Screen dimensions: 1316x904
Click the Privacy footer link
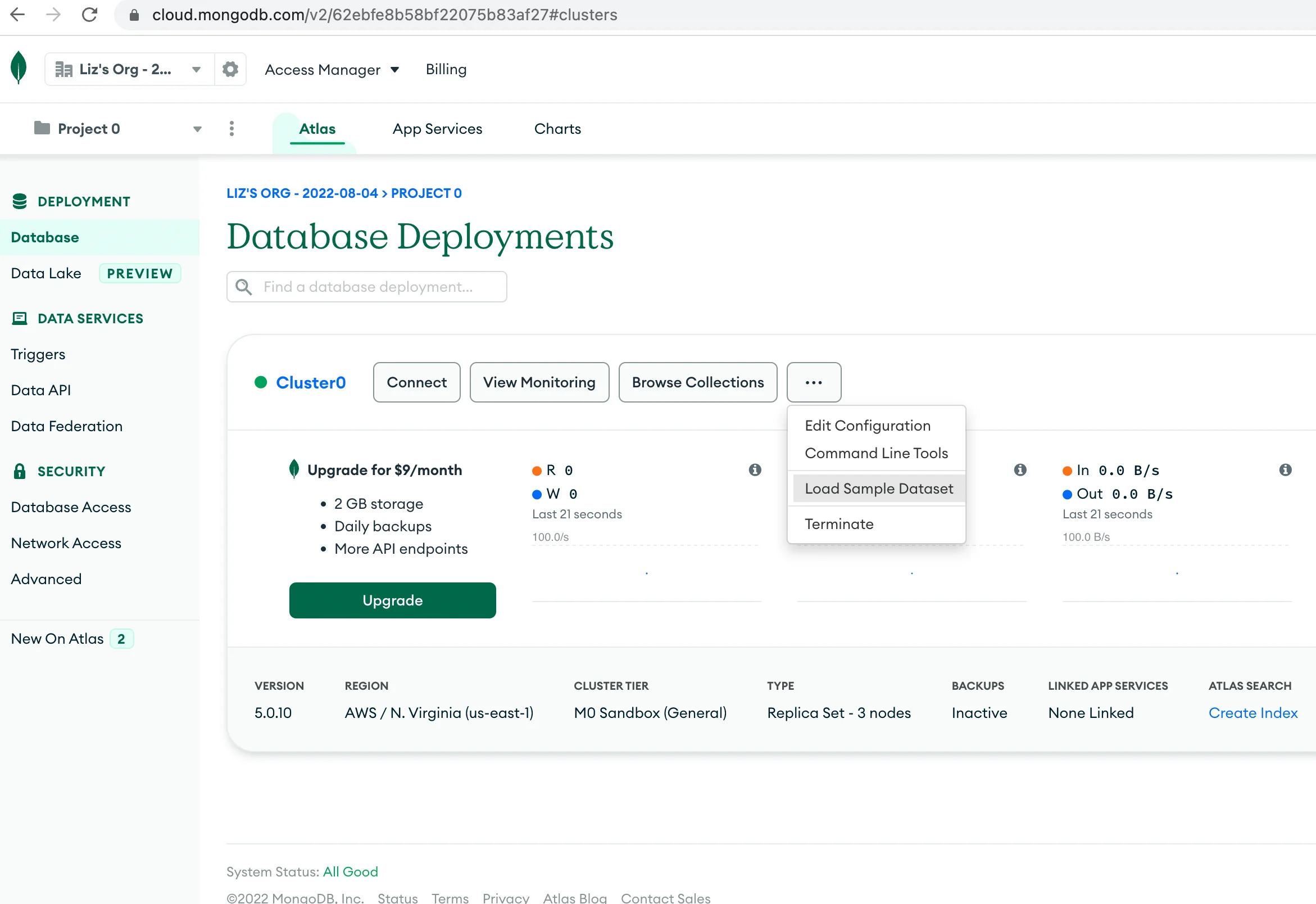coord(506,898)
